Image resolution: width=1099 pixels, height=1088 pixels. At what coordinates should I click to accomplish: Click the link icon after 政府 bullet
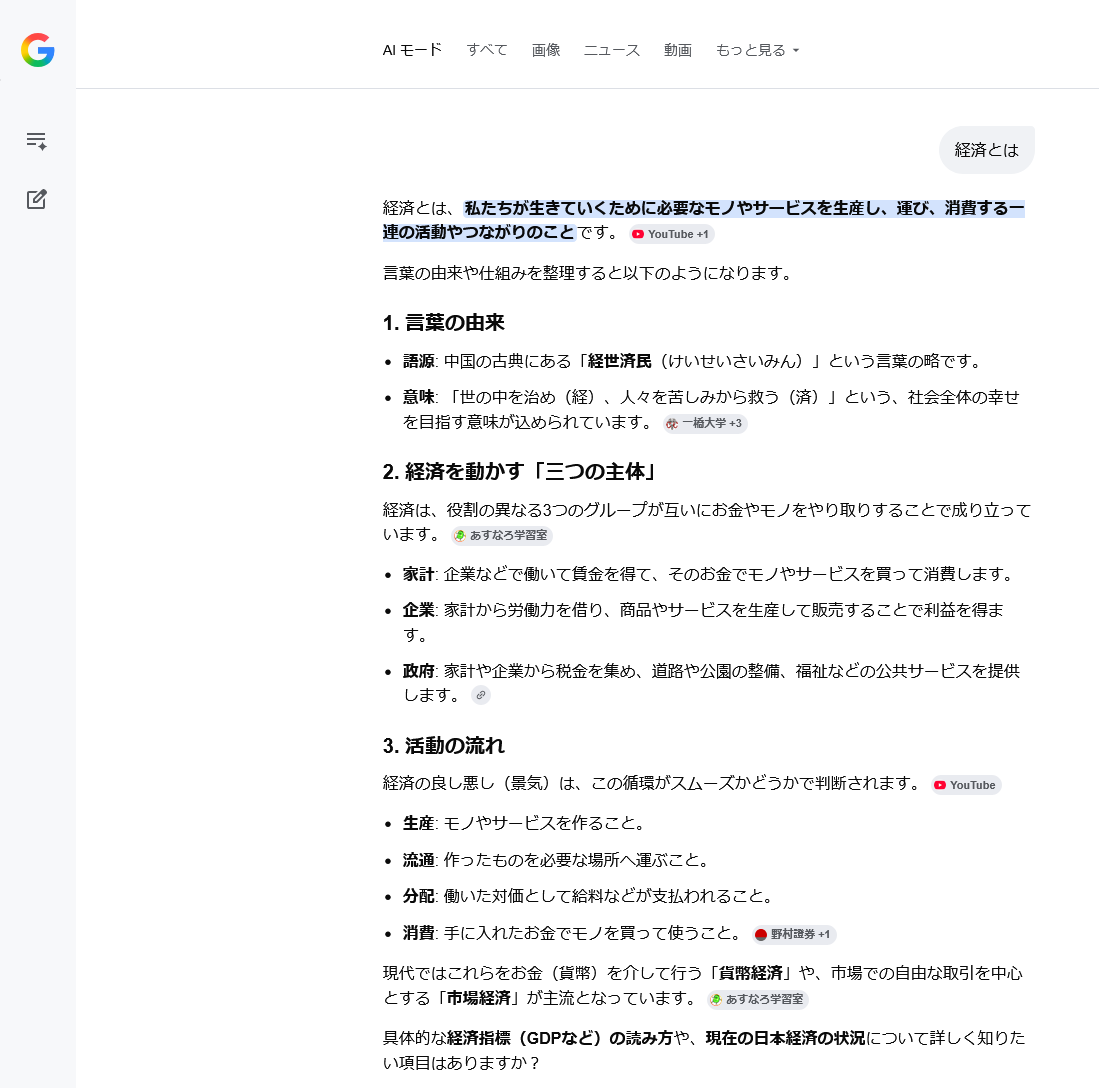(x=481, y=695)
